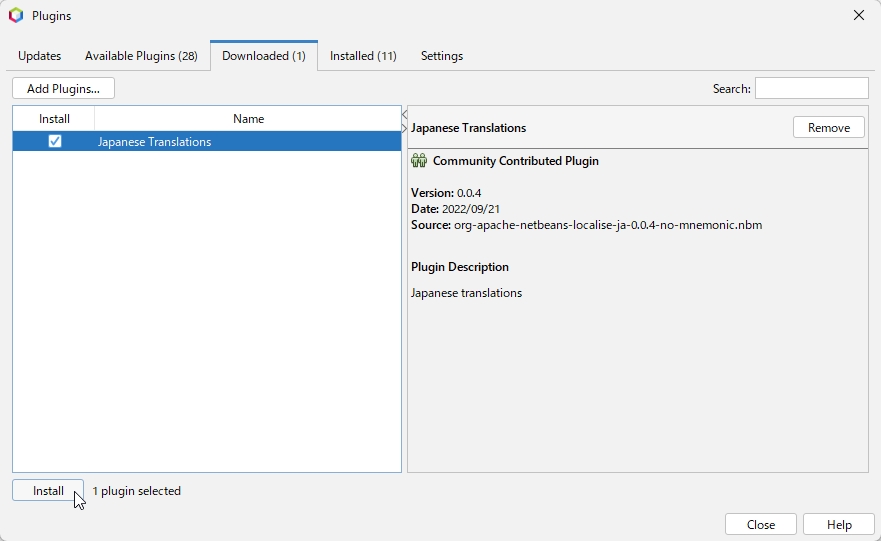The height and width of the screenshot is (541, 881).
Task: Go to the Installed (11) tab
Action: click(363, 56)
